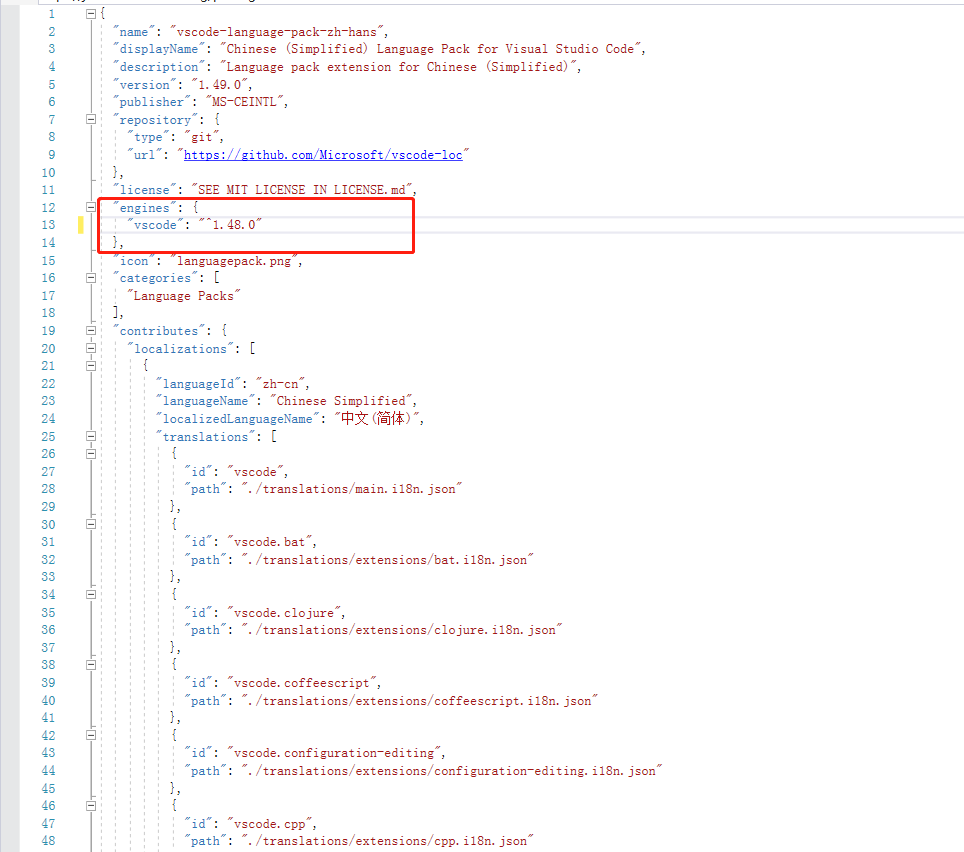The height and width of the screenshot is (852, 964).
Task: Collapse the "repository" block fold marker on line 7
Action: point(91,119)
